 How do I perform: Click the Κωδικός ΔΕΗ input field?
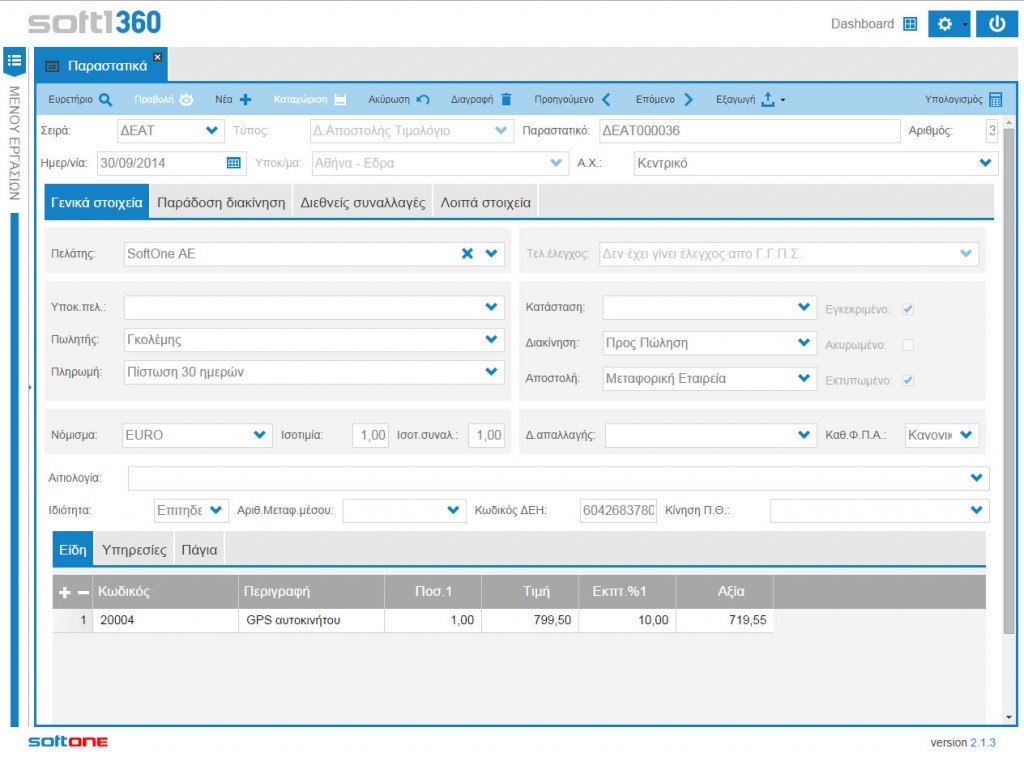[618, 510]
